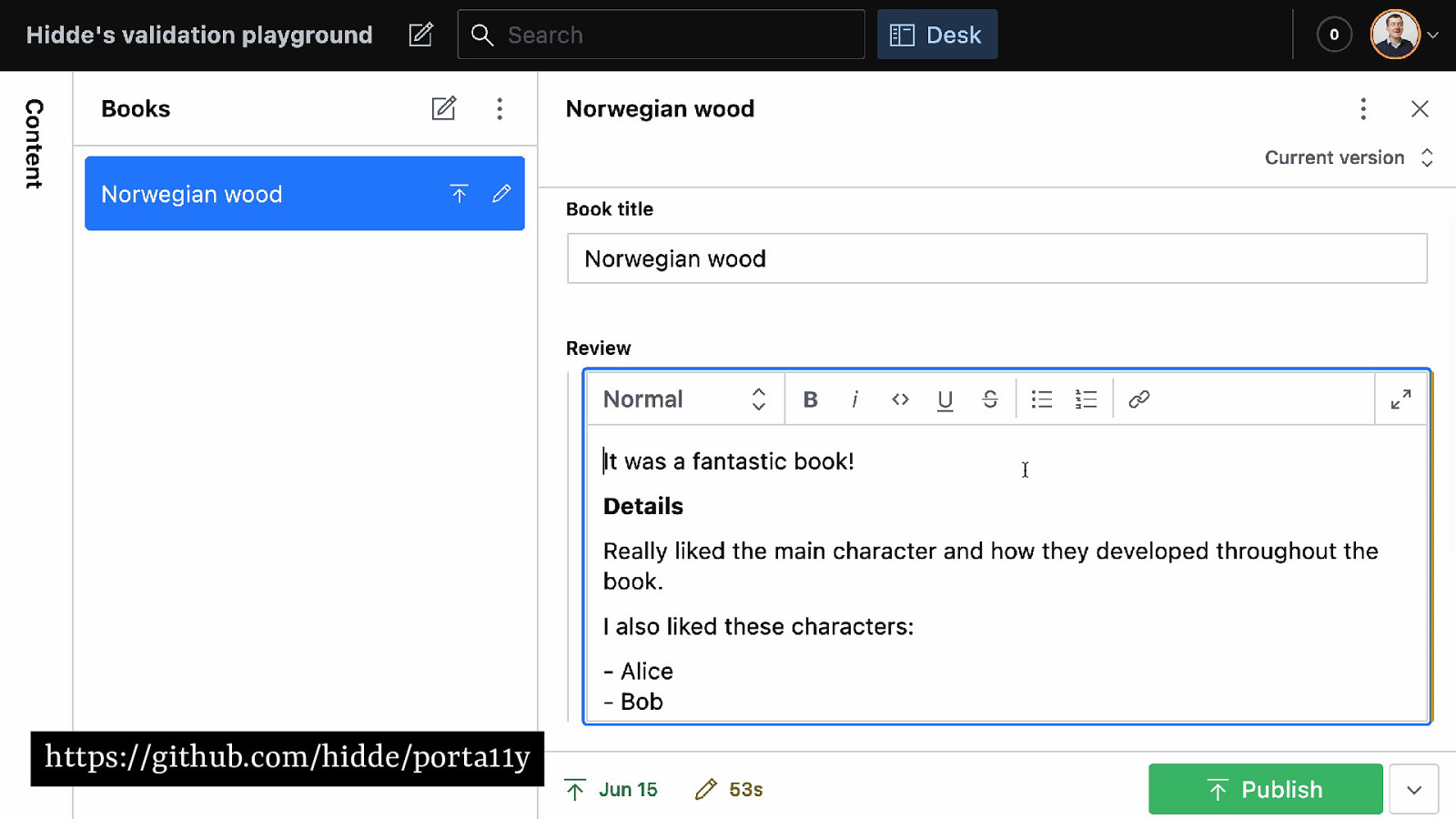Image resolution: width=1456 pixels, height=819 pixels.
Task: Select the Norwegian wood book list item
Action: (305, 193)
